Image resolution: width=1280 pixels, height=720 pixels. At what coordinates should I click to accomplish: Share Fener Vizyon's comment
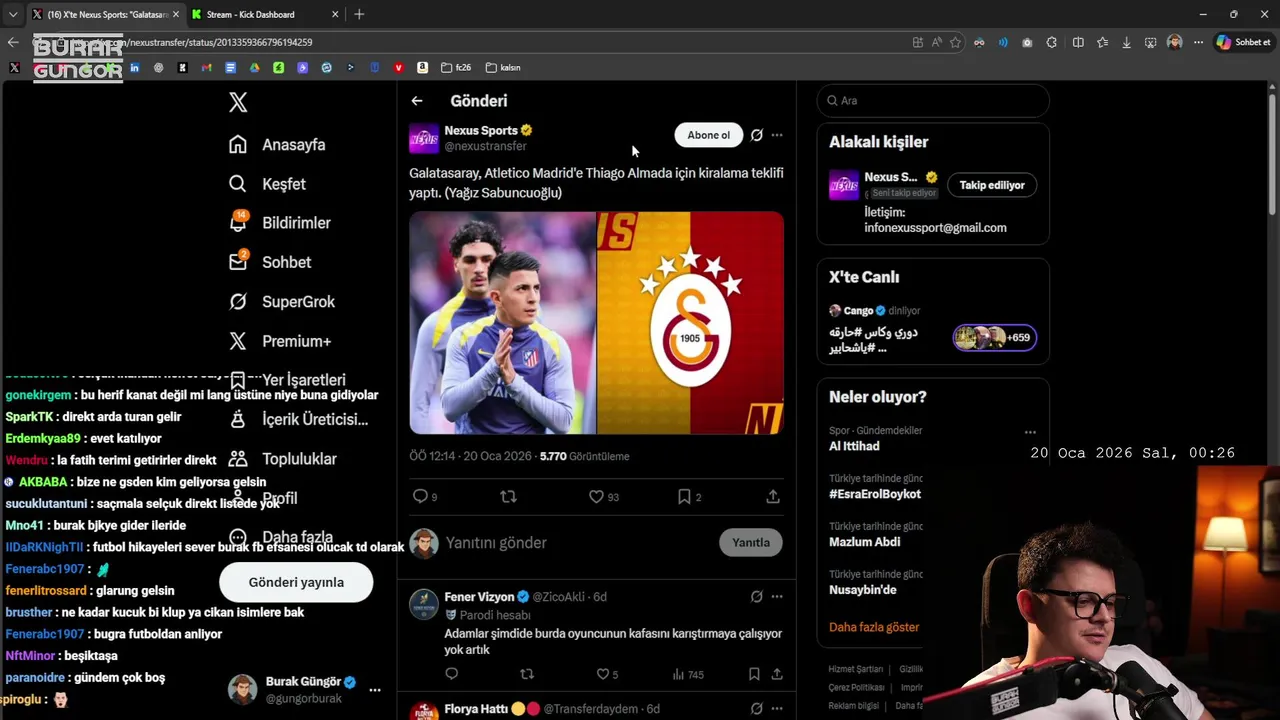tap(776, 674)
